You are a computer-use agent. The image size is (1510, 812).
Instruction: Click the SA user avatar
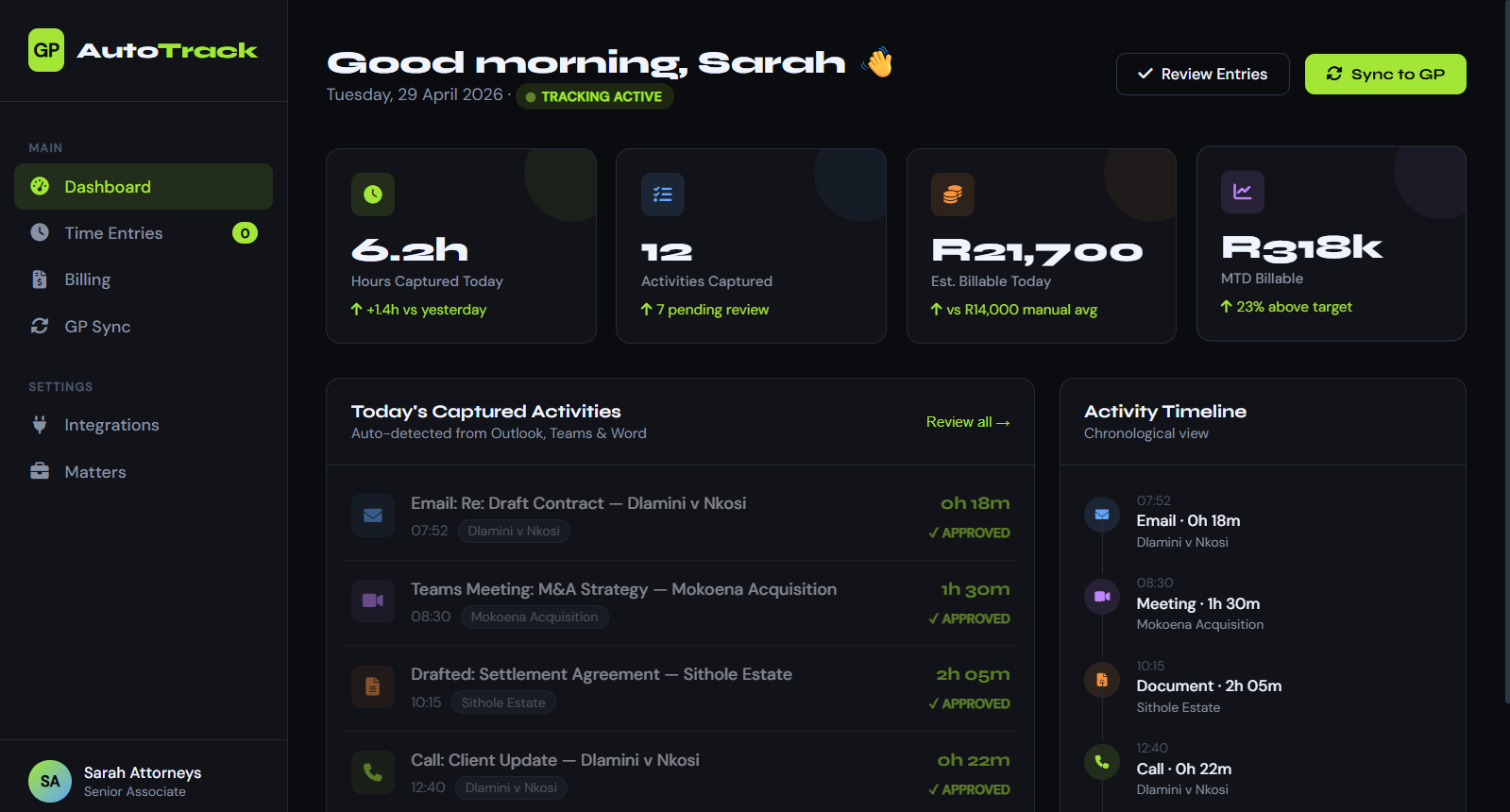(50, 782)
